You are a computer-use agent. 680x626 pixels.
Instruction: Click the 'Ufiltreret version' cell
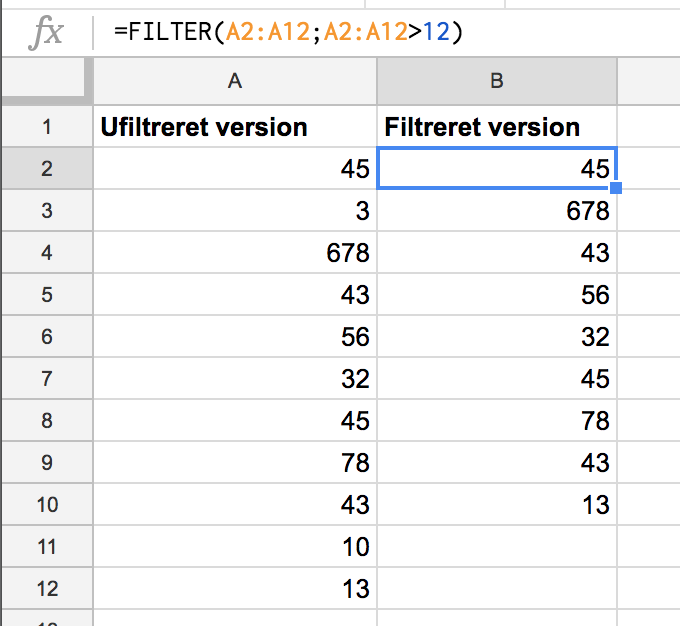click(x=235, y=127)
